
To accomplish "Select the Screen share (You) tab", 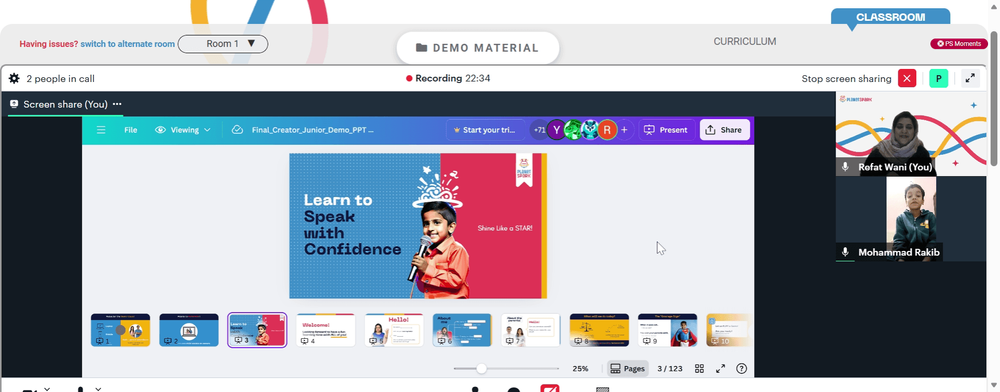I will click(66, 104).
